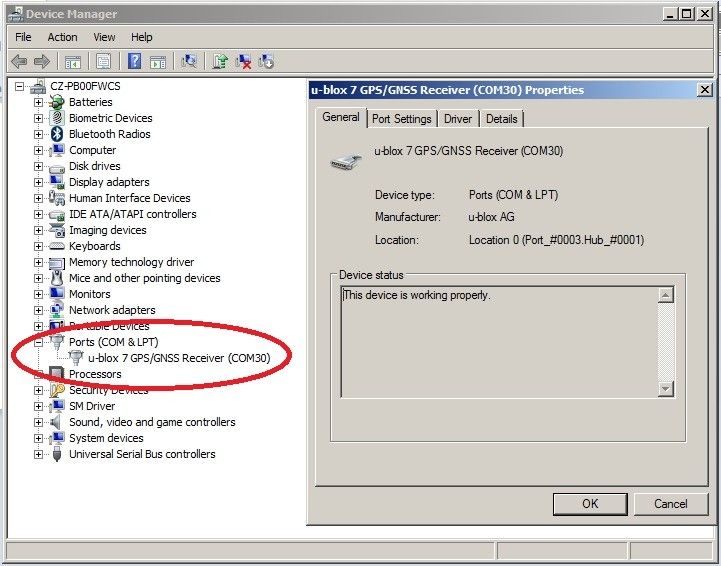Select the Batteries category icon
The image size is (721, 566).
57,102
